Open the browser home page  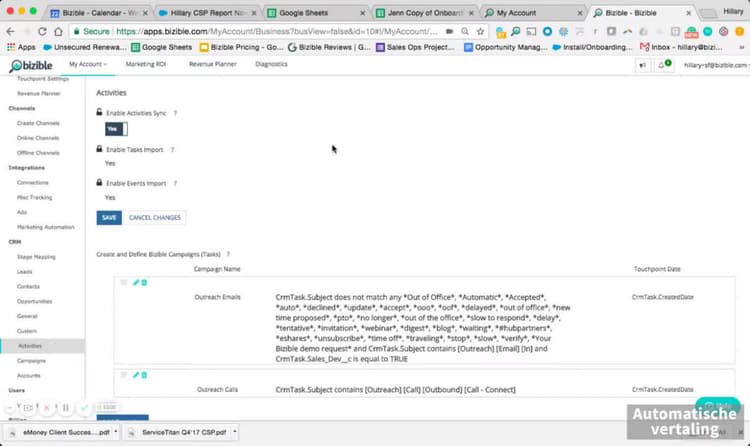(58, 32)
